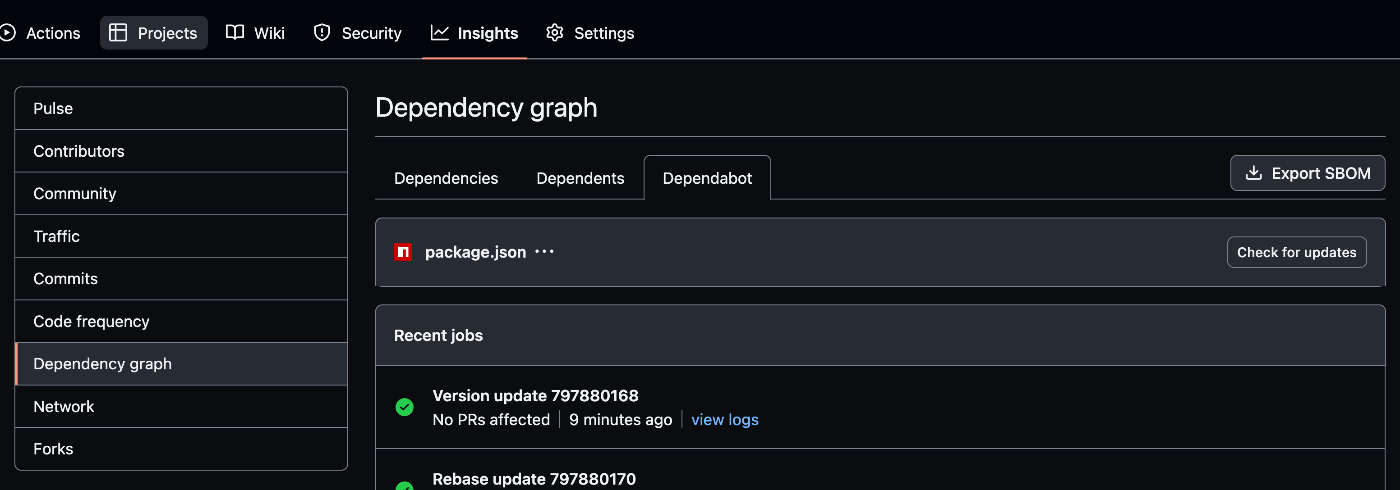Click the Rebase update 797880170 title
Viewport: 1400px width, 490px height.
[x=534, y=479]
